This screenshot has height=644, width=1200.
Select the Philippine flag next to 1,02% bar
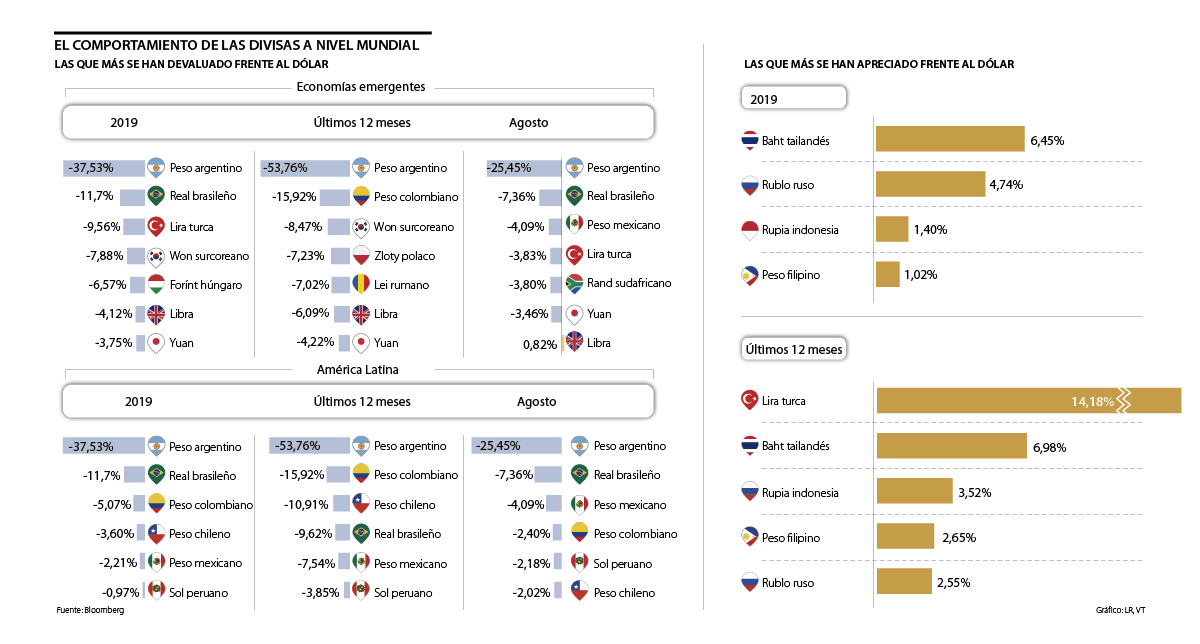pos(748,274)
